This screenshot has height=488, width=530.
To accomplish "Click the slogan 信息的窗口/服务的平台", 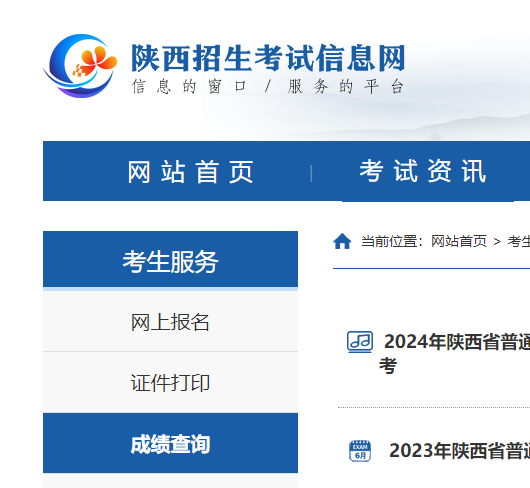I will pos(267,87).
